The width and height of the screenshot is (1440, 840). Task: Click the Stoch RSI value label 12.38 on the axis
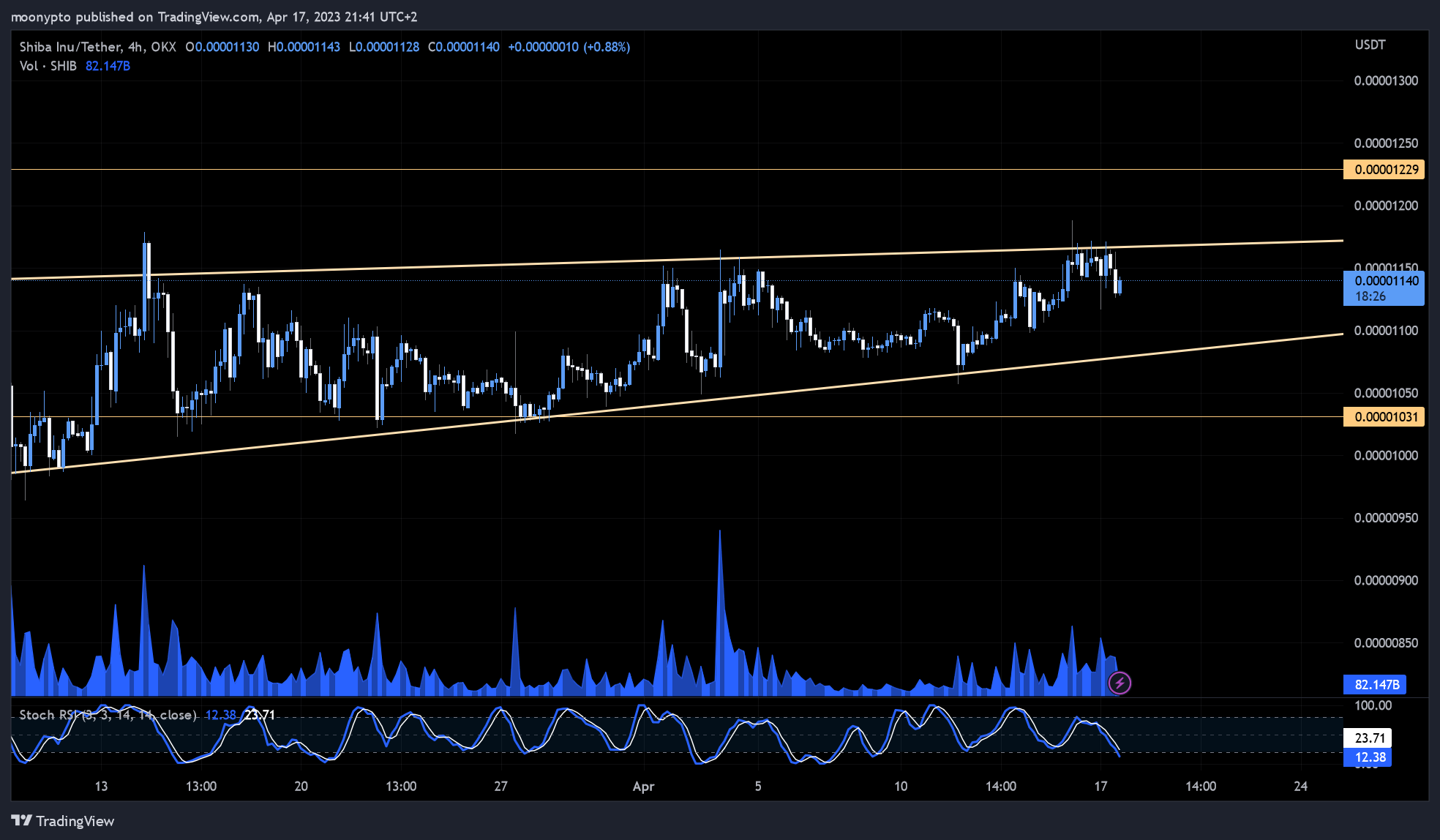[1368, 757]
